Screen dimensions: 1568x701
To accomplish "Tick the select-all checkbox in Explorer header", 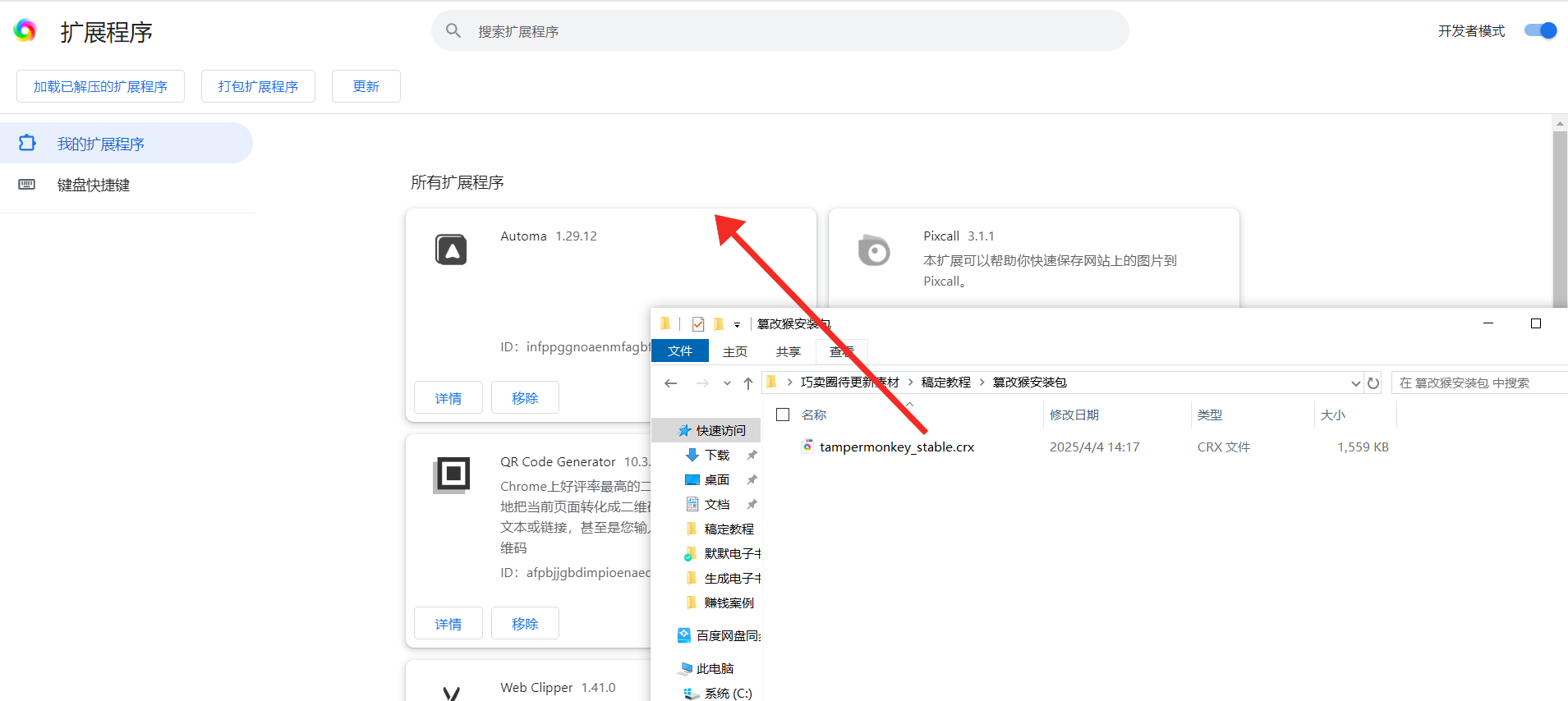I will point(783,415).
